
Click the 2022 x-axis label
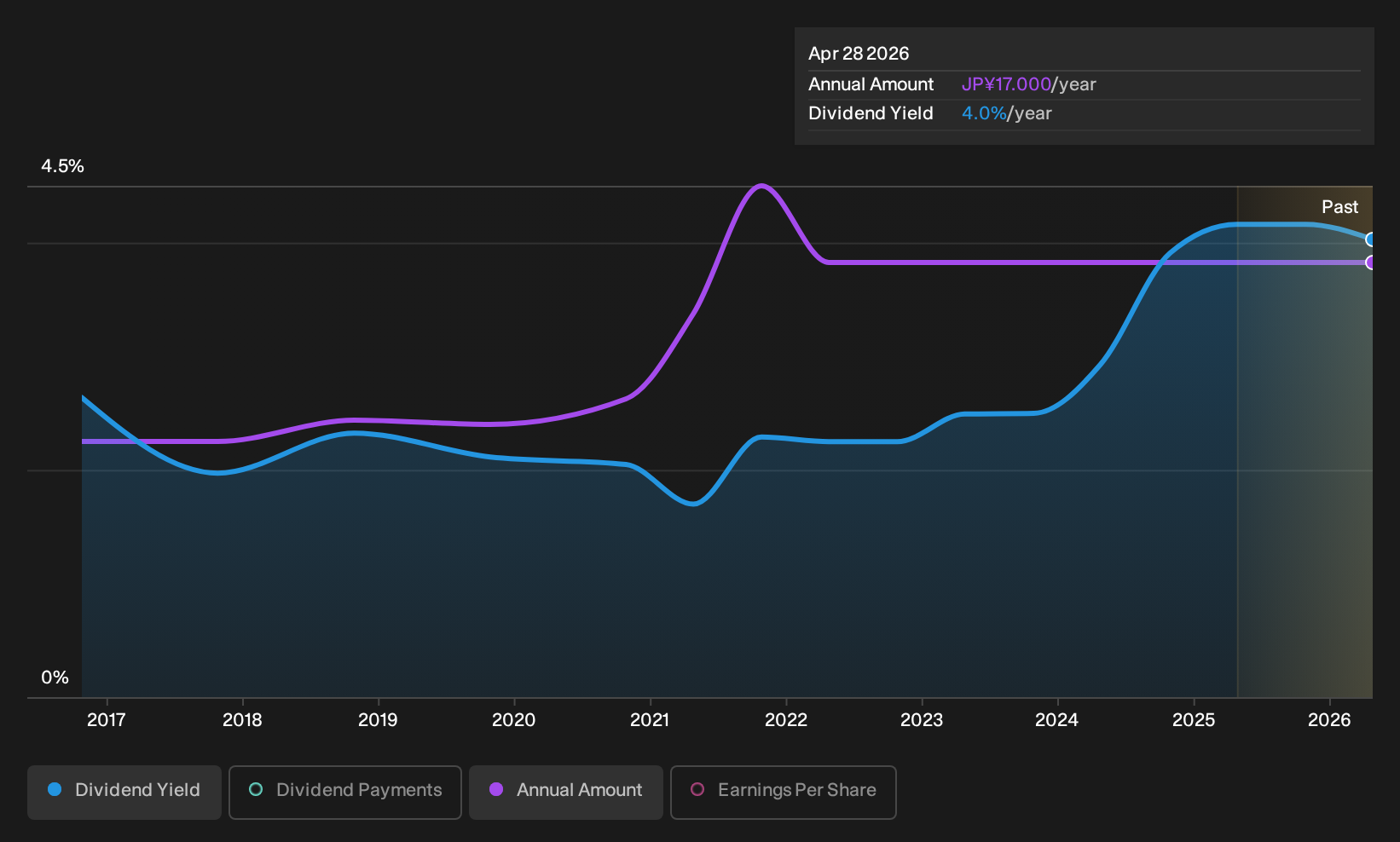[x=786, y=720]
